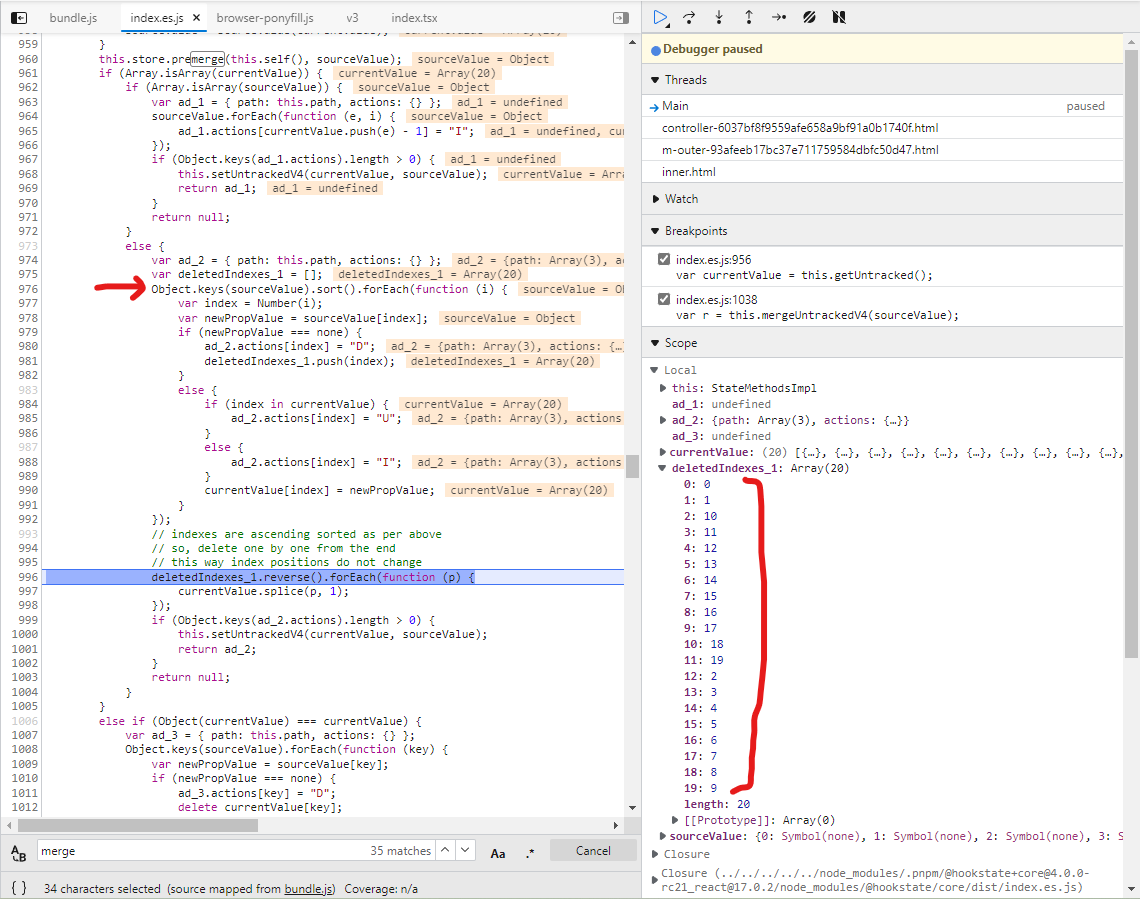Screen dimensions: 1140x899
Task: Set breakpoint on line number 1000
Action: click(x=25, y=634)
